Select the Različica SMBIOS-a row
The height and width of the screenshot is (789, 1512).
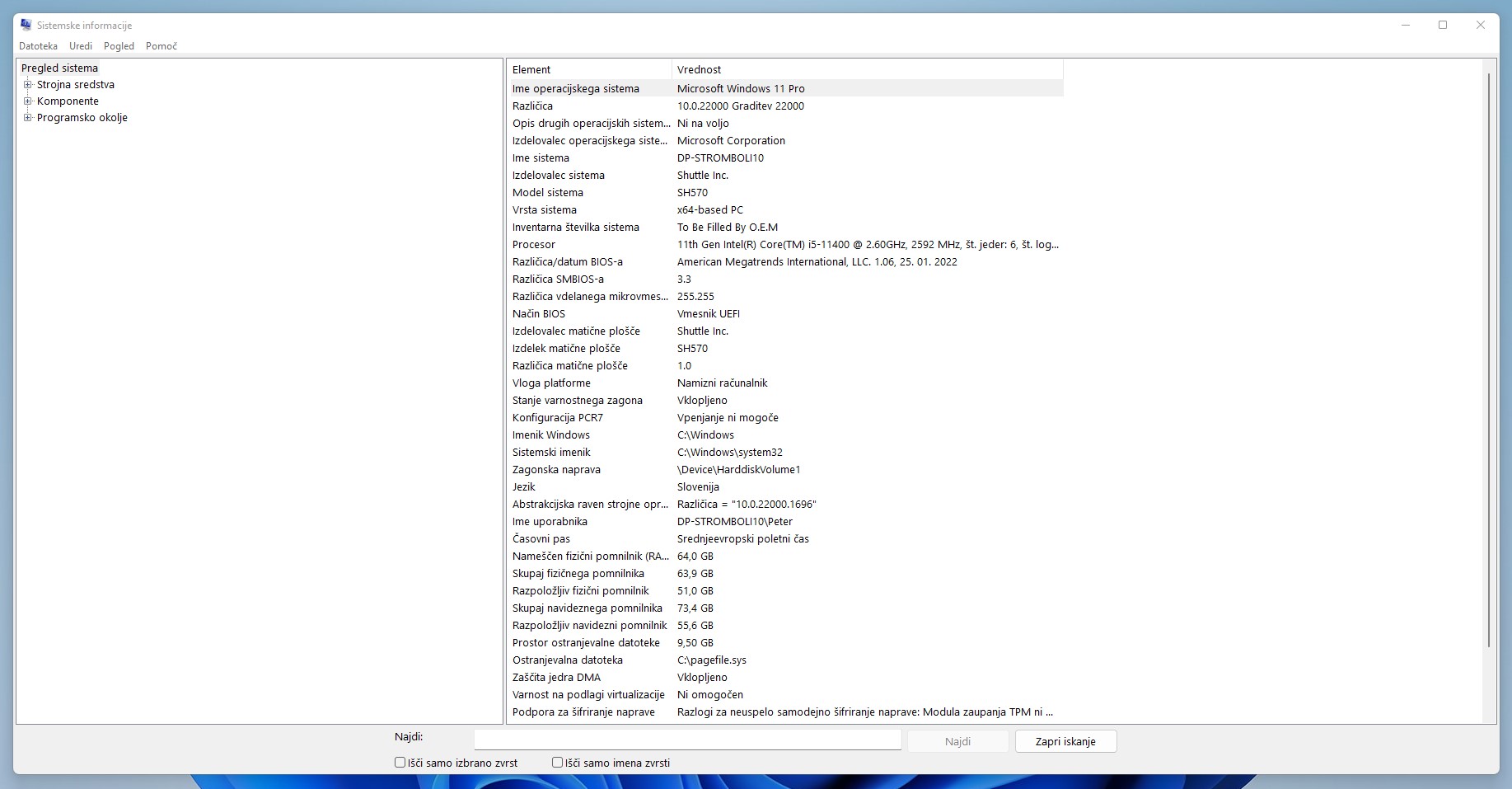click(785, 279)
